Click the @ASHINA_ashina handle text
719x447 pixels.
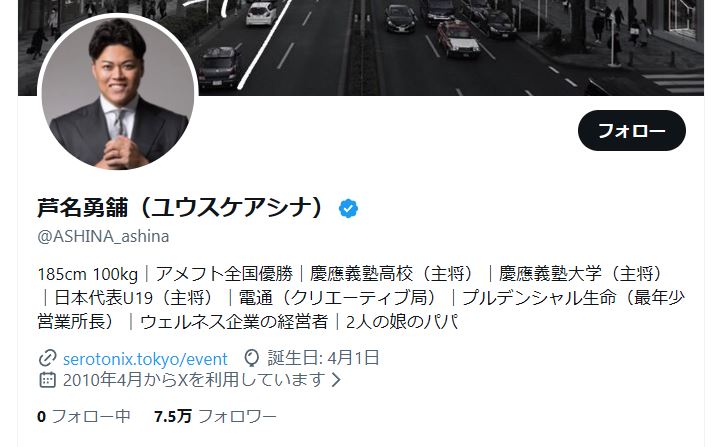pyautogui.click(x=103, y=237)
